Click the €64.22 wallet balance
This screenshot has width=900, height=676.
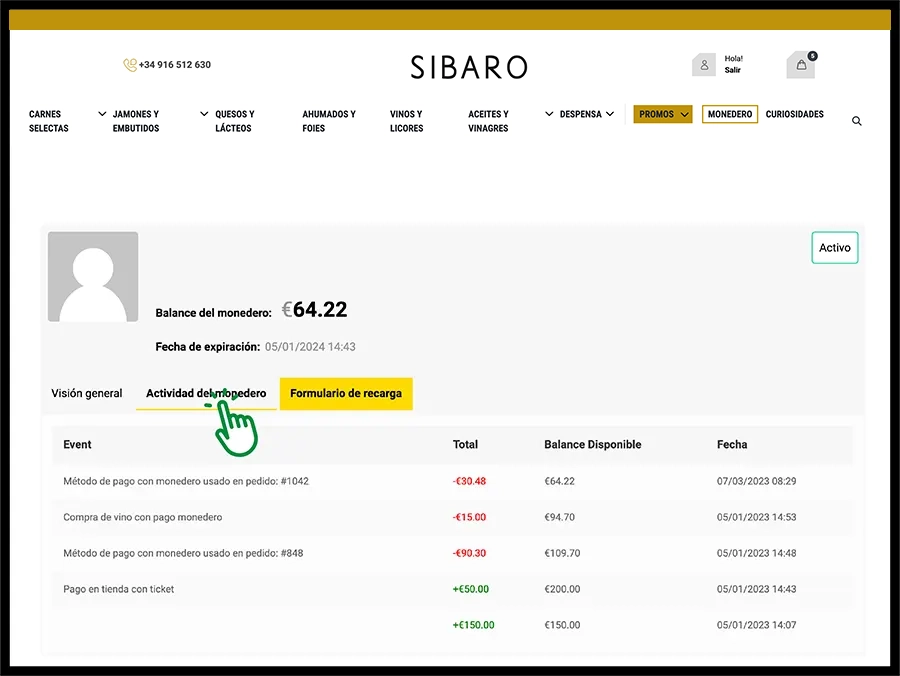click(x=314, y=310)
